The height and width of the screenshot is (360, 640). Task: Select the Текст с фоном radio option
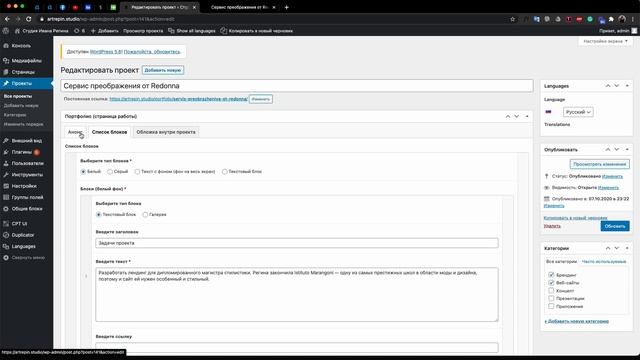pyautogui.click(x=137, y=172)
